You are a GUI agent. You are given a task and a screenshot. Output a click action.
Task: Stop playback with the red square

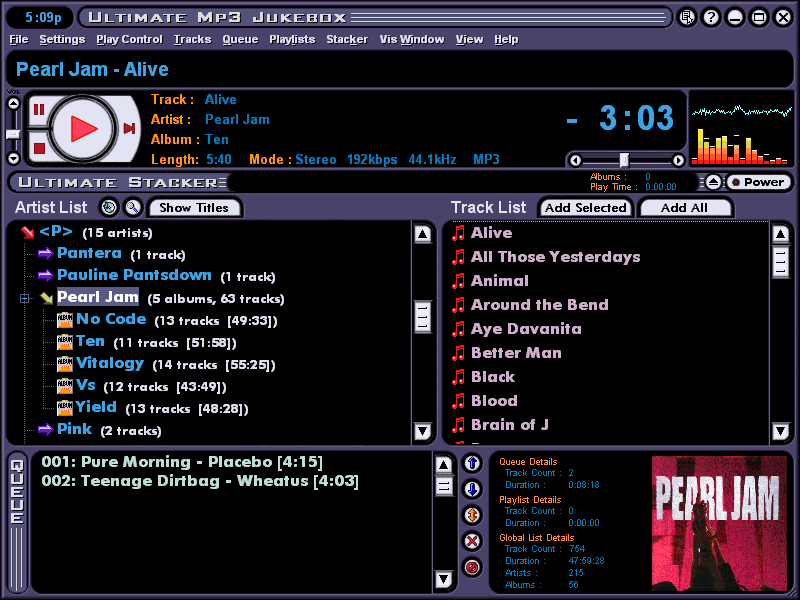click(x=39, y=148)
